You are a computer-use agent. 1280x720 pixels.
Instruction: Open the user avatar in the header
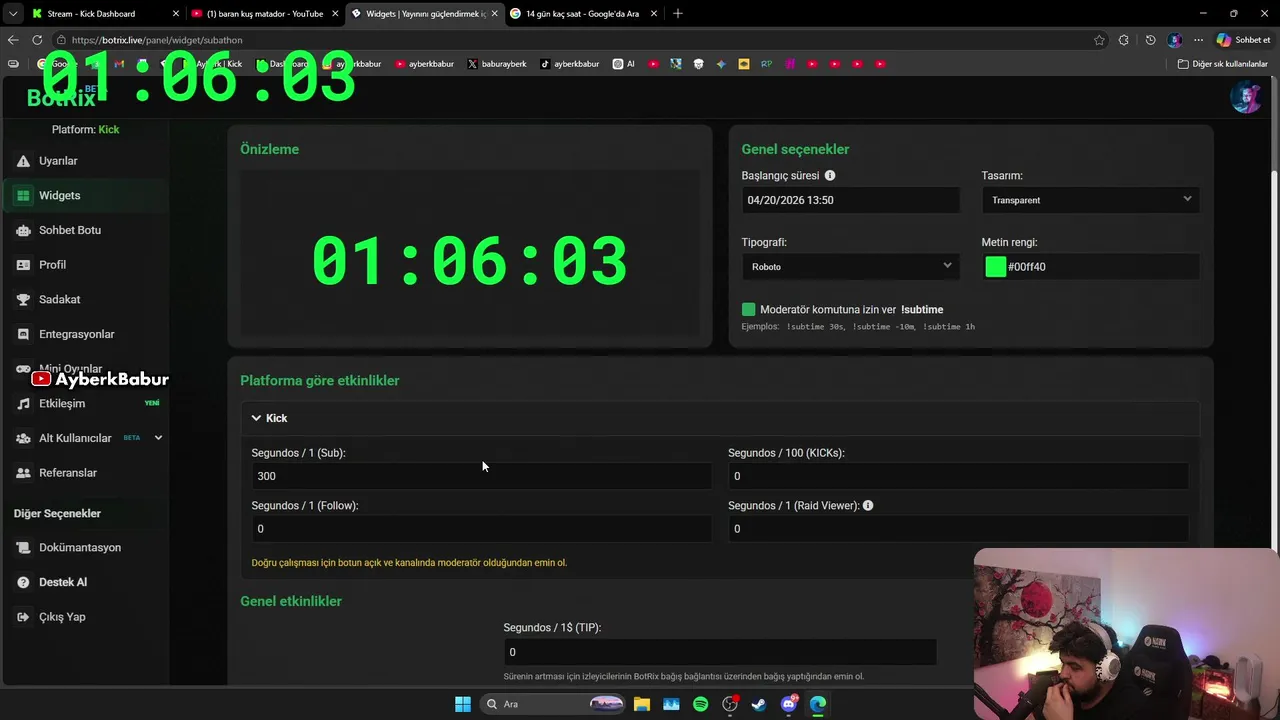click(x=1245, y=98)
